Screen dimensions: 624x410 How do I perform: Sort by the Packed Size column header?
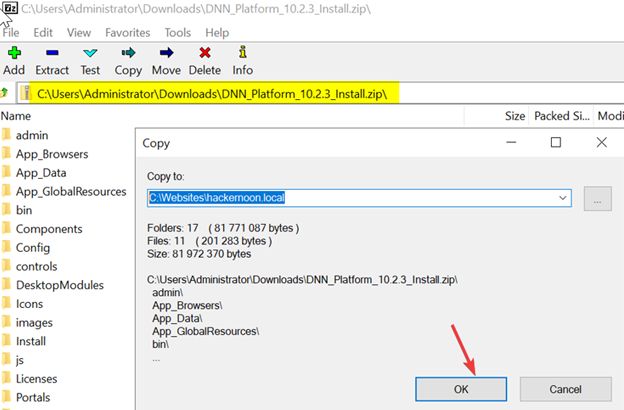point(562,116)
